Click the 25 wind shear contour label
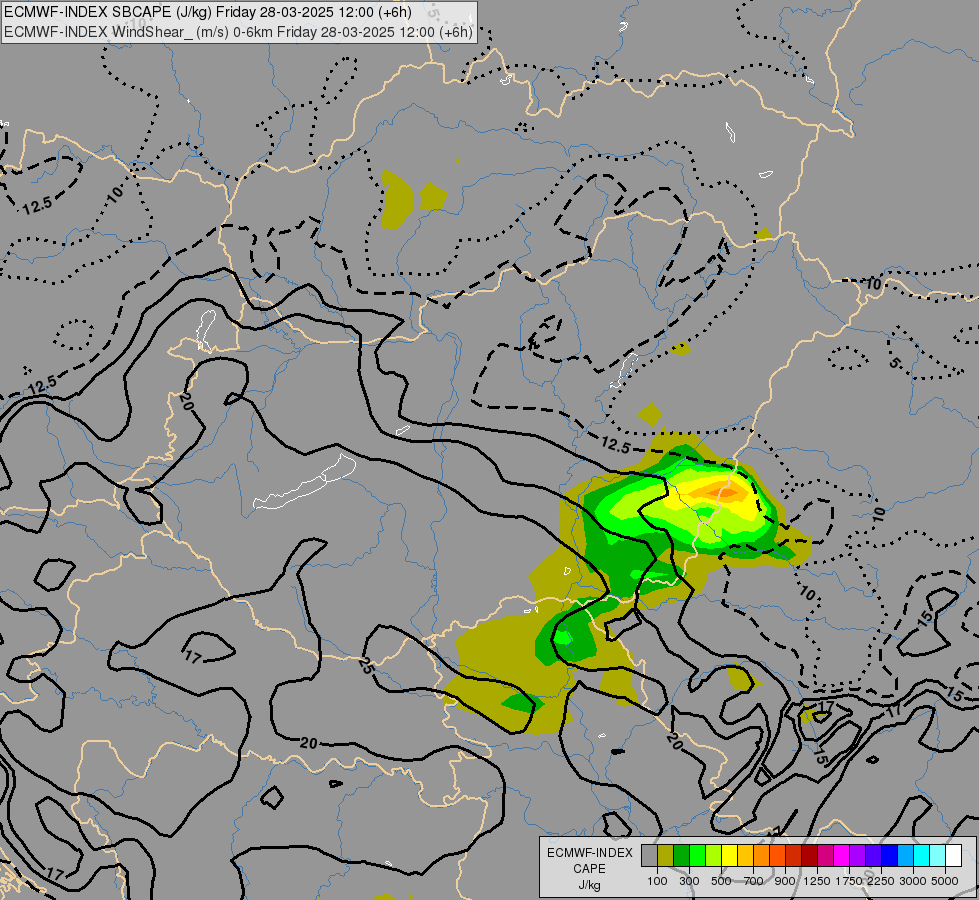This screenshot has height=900, width=979. click(366, 666)
